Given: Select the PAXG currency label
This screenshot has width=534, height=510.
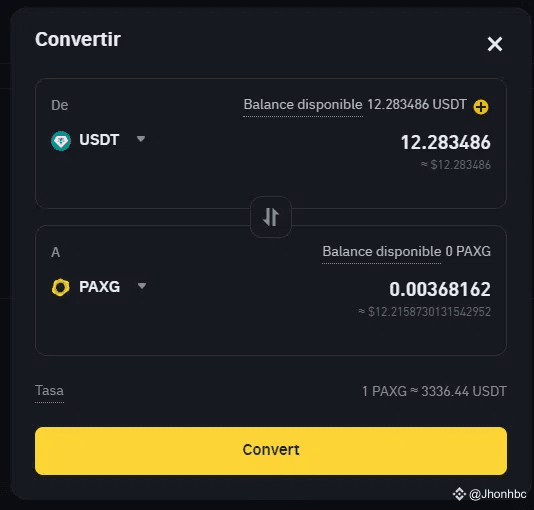Looking at the screenshot, I should [99, 287].
